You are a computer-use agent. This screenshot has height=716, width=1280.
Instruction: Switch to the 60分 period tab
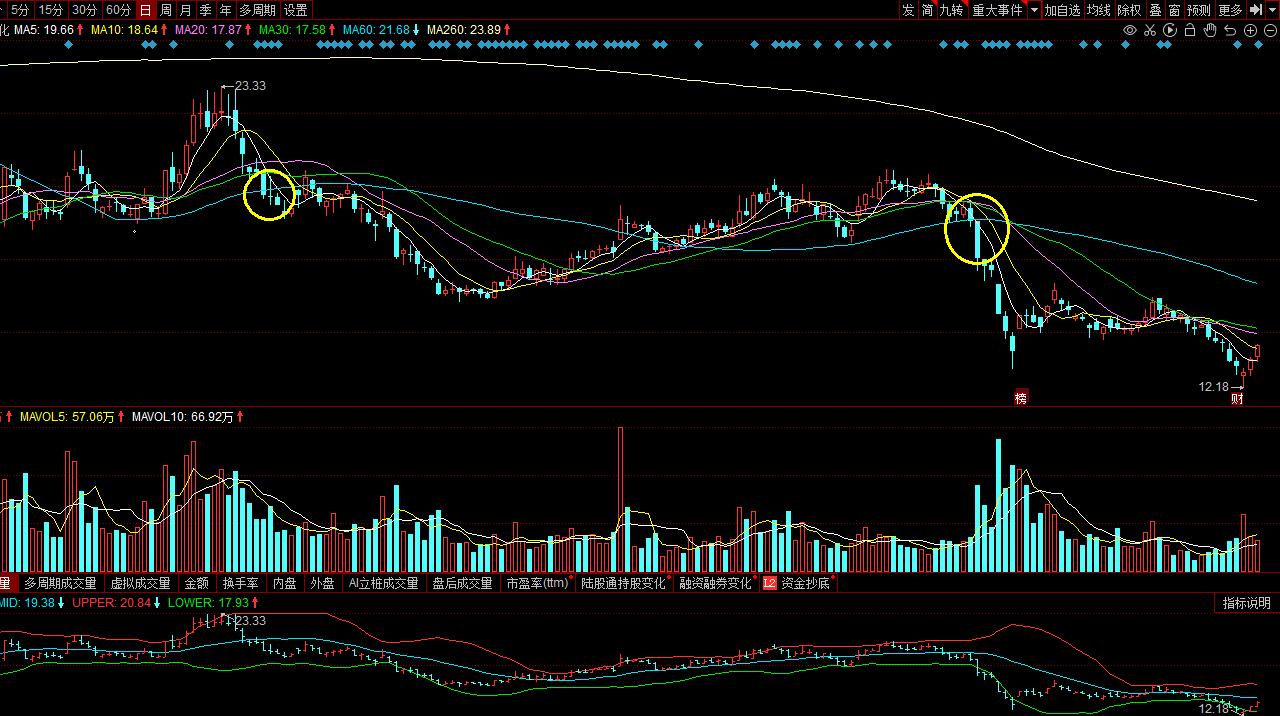click(x=118, y=10)
